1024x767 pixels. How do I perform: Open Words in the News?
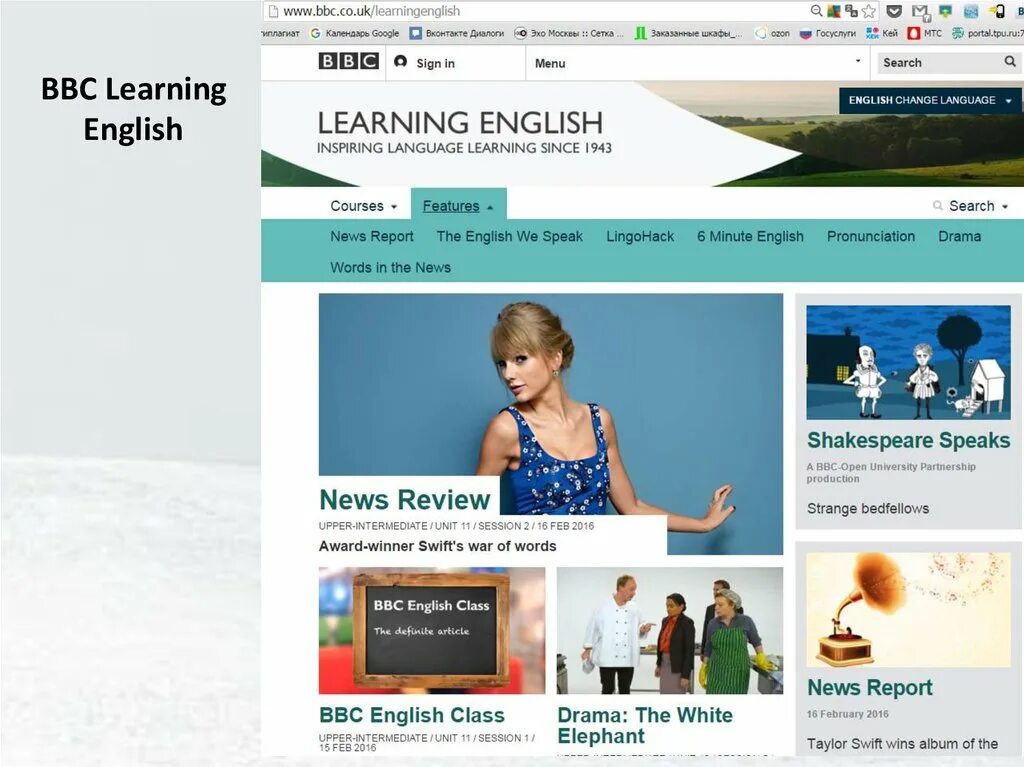391,267
